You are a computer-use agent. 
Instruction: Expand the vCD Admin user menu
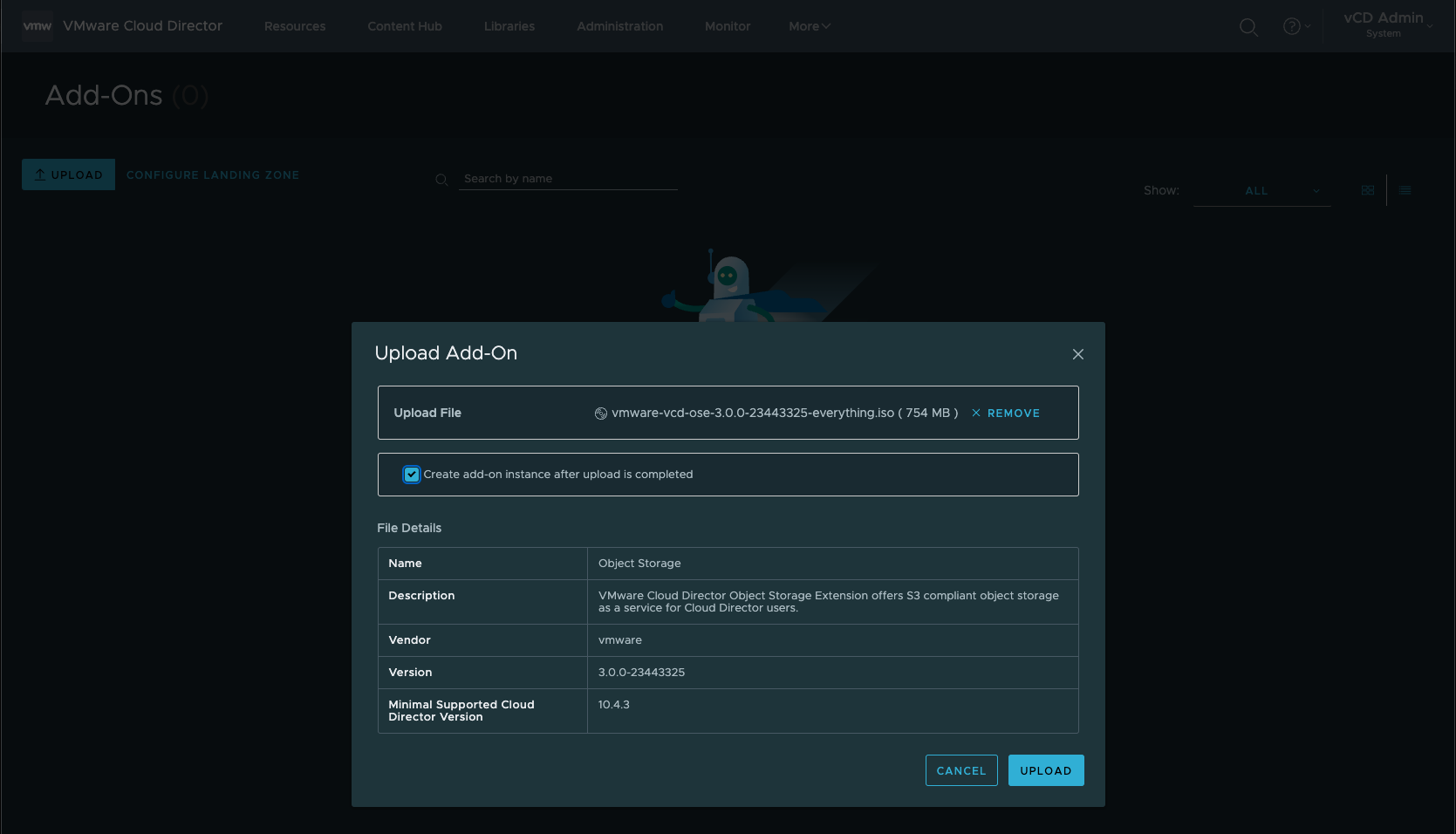pos(1388,25)
